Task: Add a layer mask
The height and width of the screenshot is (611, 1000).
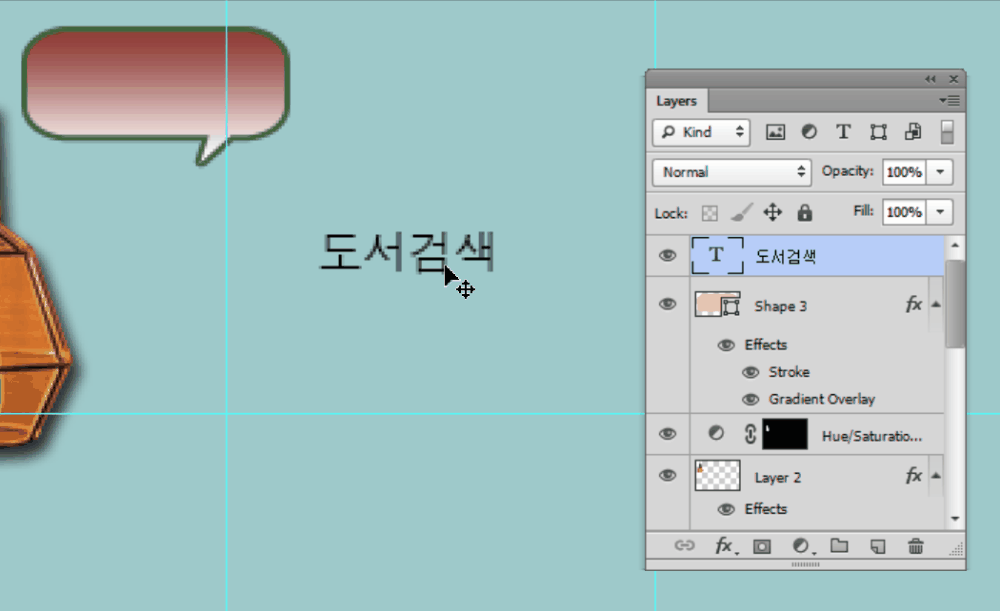Action: coord(762,547)
